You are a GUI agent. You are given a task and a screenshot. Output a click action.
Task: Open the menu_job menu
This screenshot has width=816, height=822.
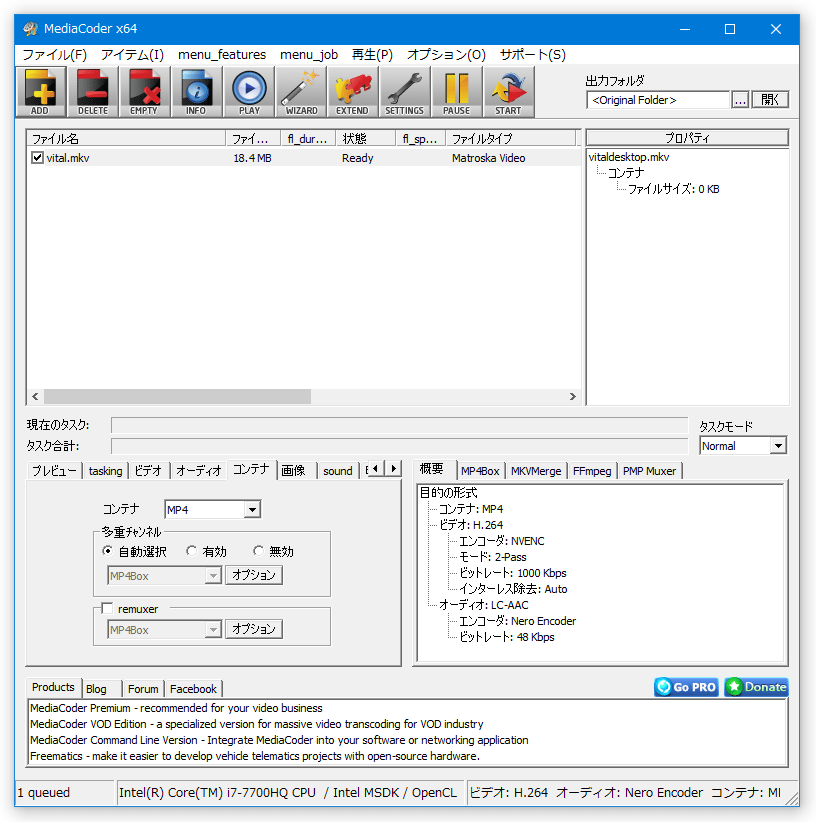tap(309, 55)
